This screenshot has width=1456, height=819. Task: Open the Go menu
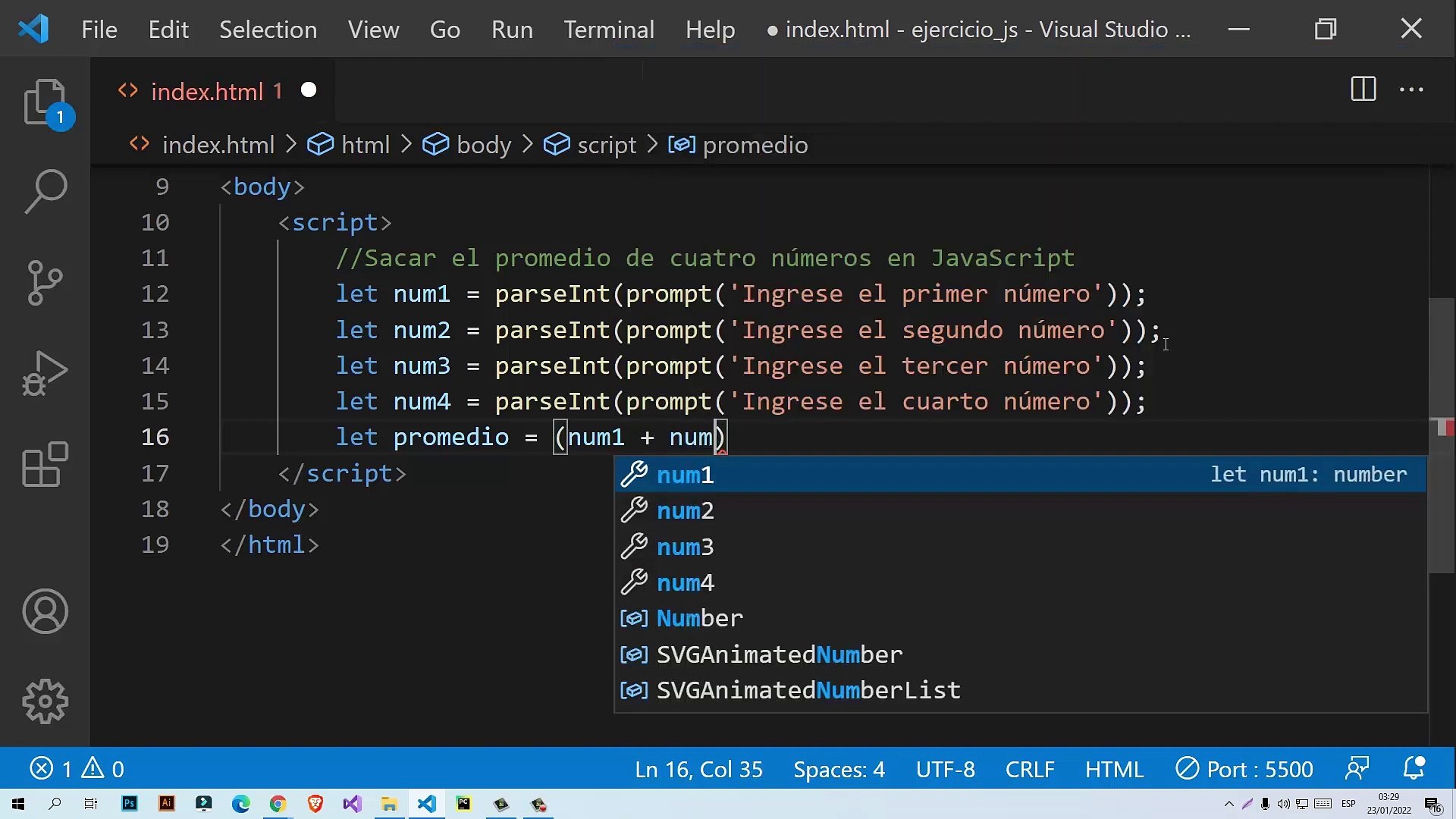[445, 29]
